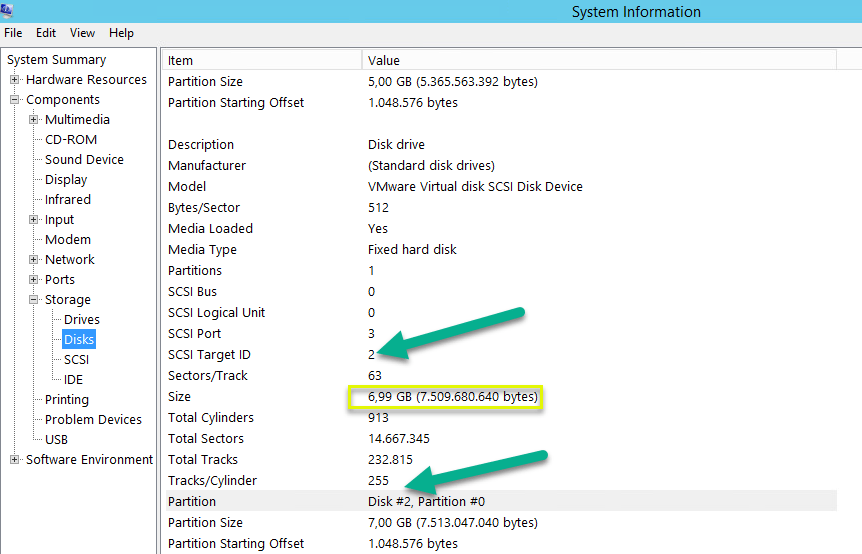The height and width of the screenshot is (554, 862).
Task: Collapse the Storage tree node
Action: [34, 300]
